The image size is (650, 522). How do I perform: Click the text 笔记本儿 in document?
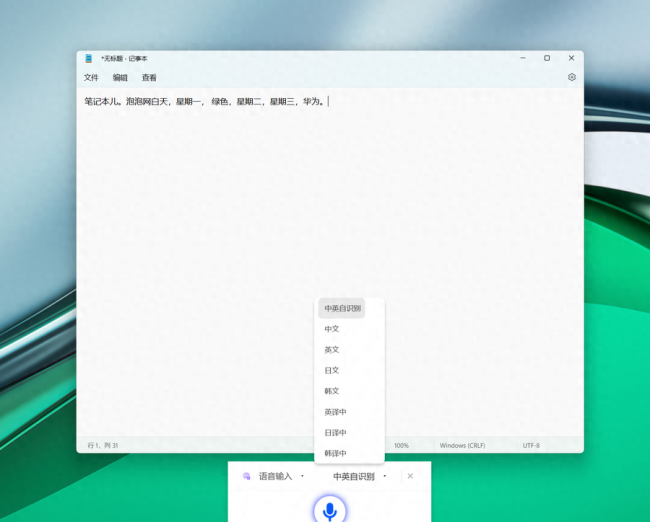(x=101, y=101)
